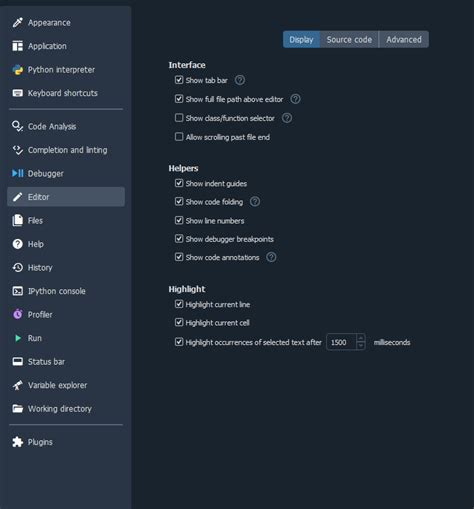Image resolution: width=474 pixels, height=509 pixels.
Task: Increase highlight delay with up arrow
Action: coord(360,338)
